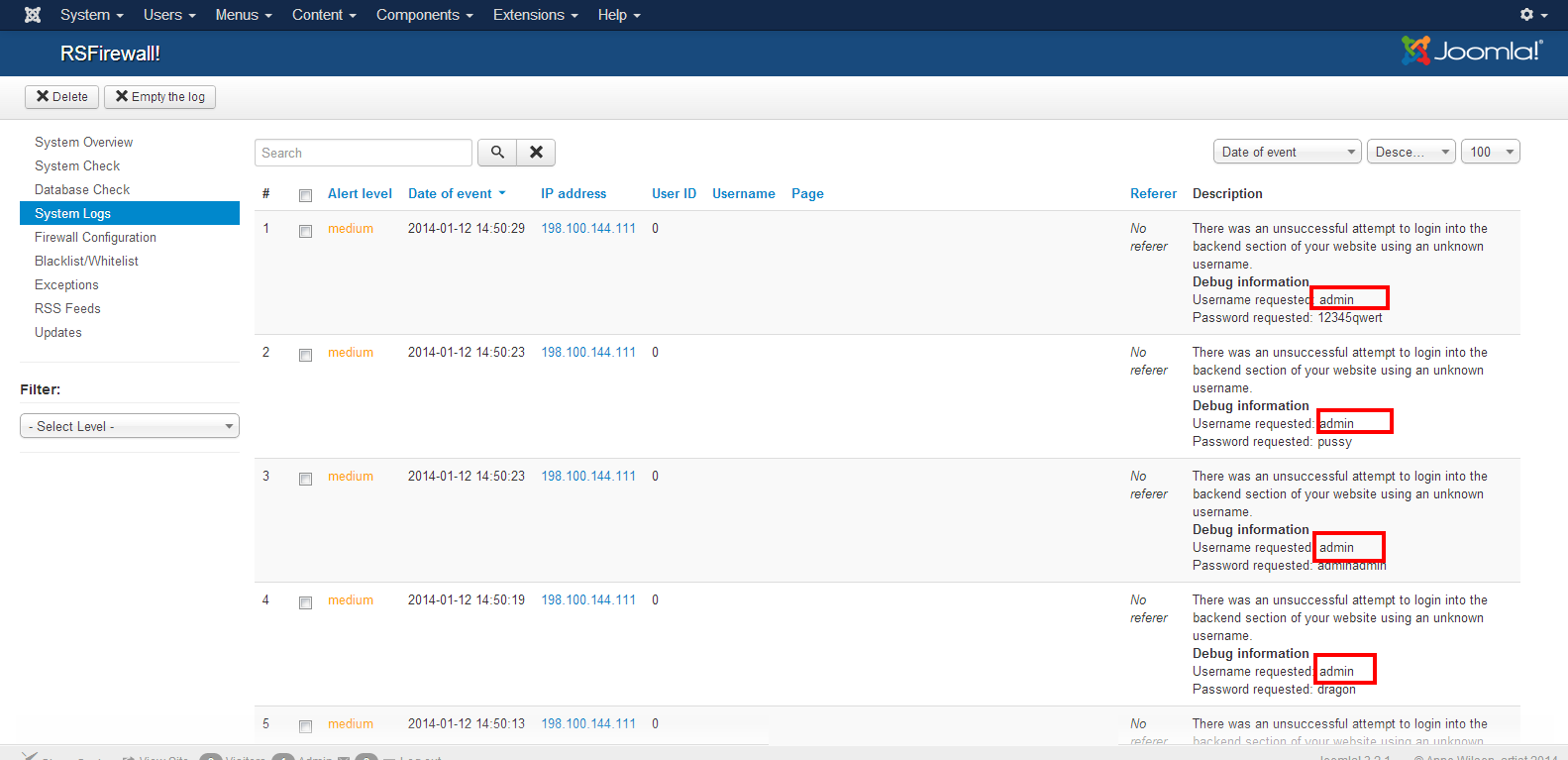
Task: Click IP 198.100.144.111 in row 3
Action: (588, 476)
